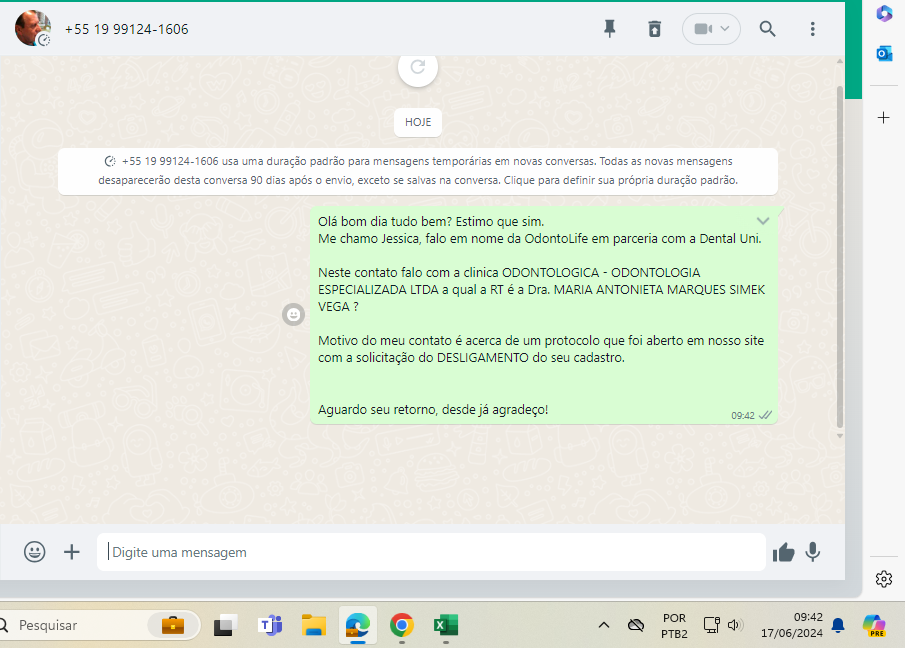Open Excel from the taskbar
905x648 pixels.
[446, 625]
